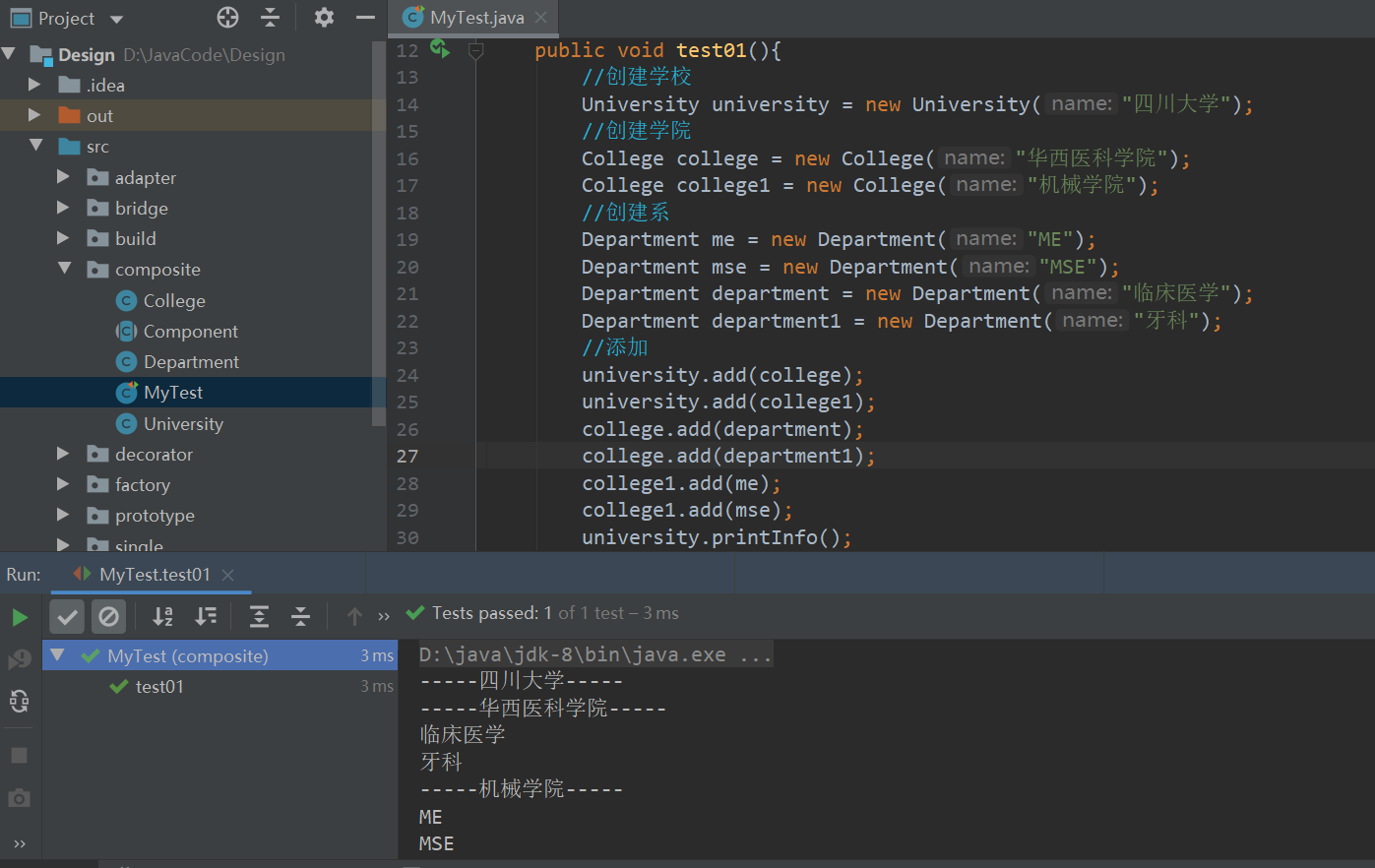This screenshot has height=868, width=1375.
Task: Toggle auto-test in Run sidebar
Action: pyautogui.click(x=19, y=701)
